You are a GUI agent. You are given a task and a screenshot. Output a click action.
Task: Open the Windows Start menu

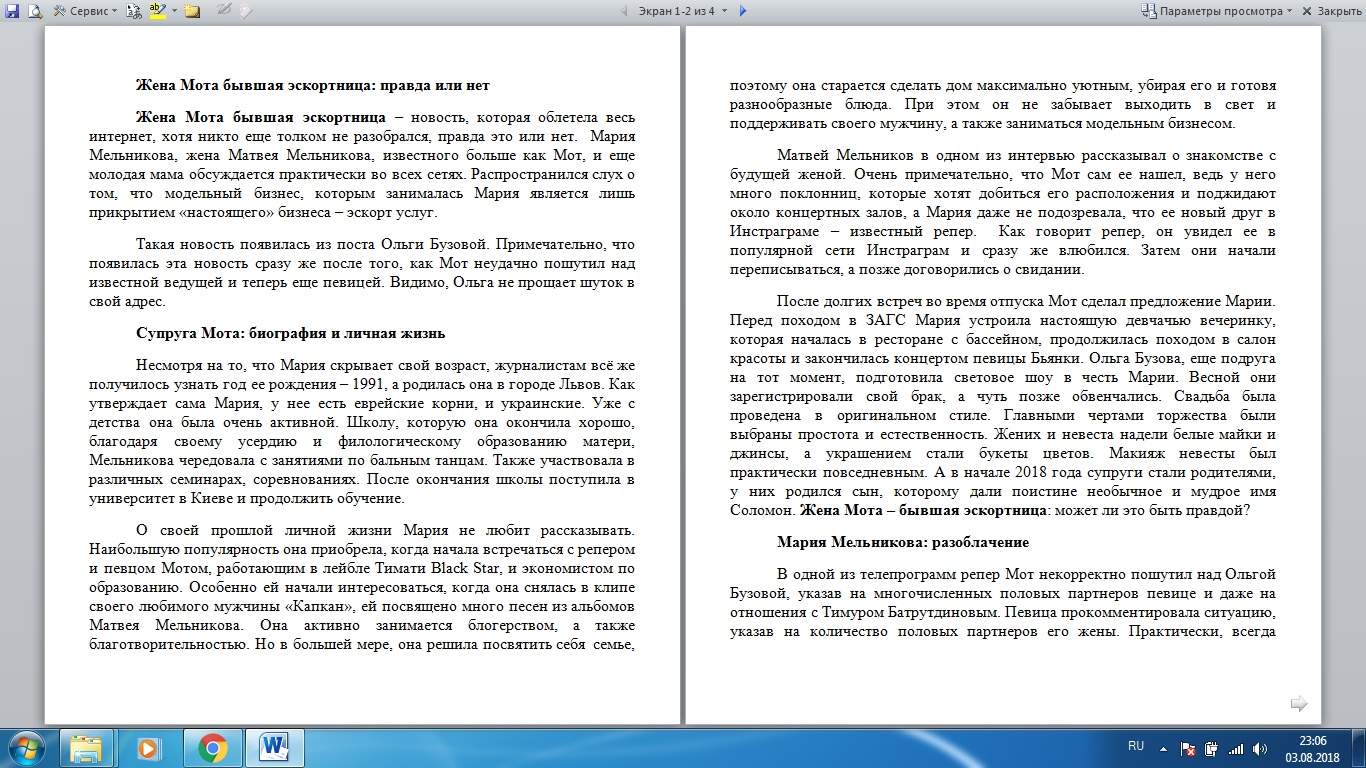[x=26, y=748]
